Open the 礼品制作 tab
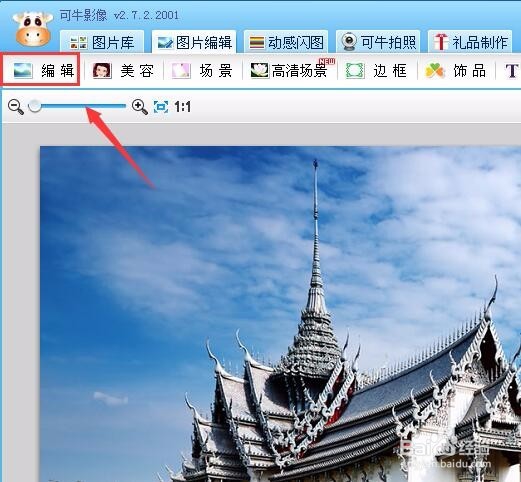The image size is (521, 482). (470, 42)
